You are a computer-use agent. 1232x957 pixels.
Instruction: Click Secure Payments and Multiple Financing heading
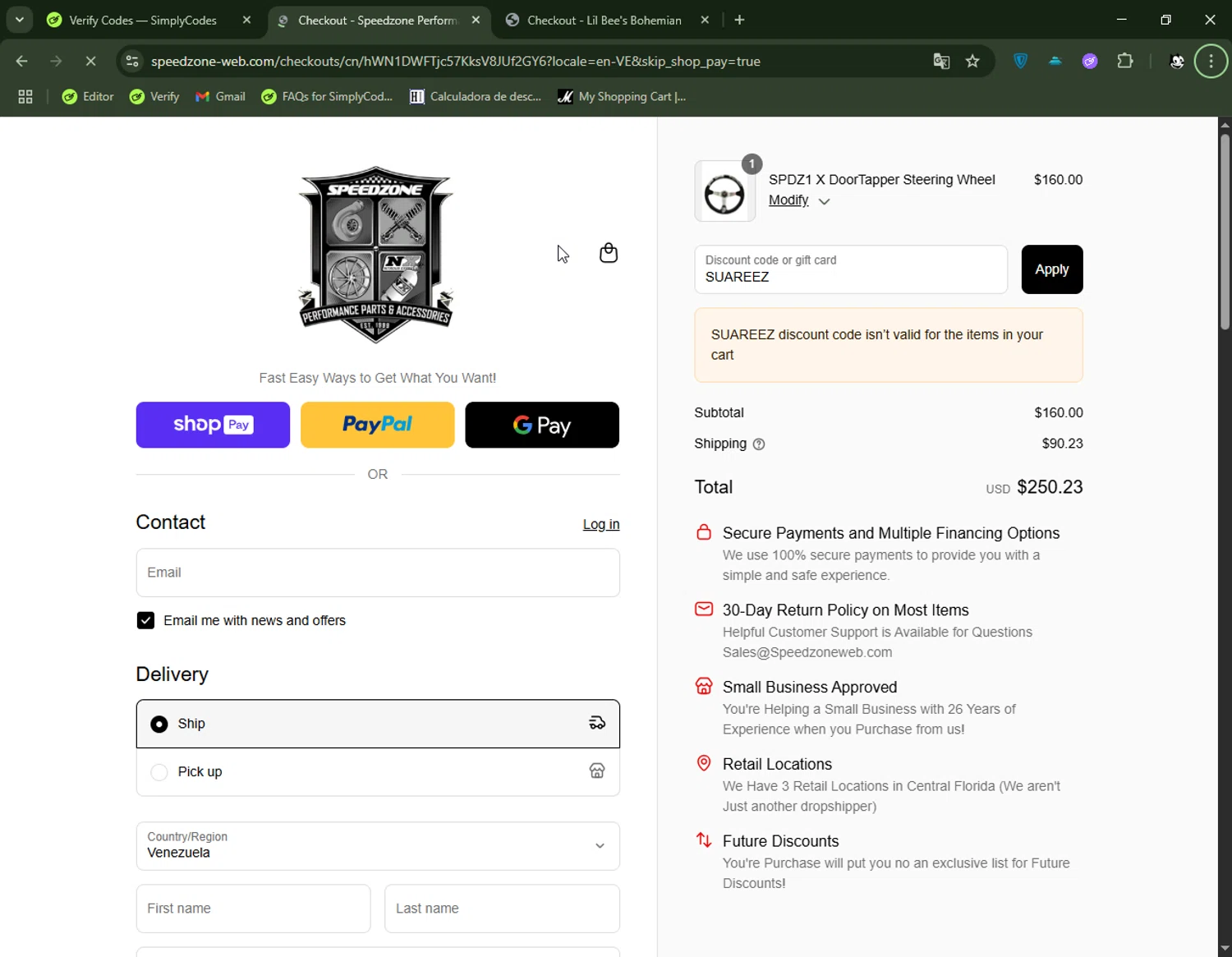click(891, 533)
